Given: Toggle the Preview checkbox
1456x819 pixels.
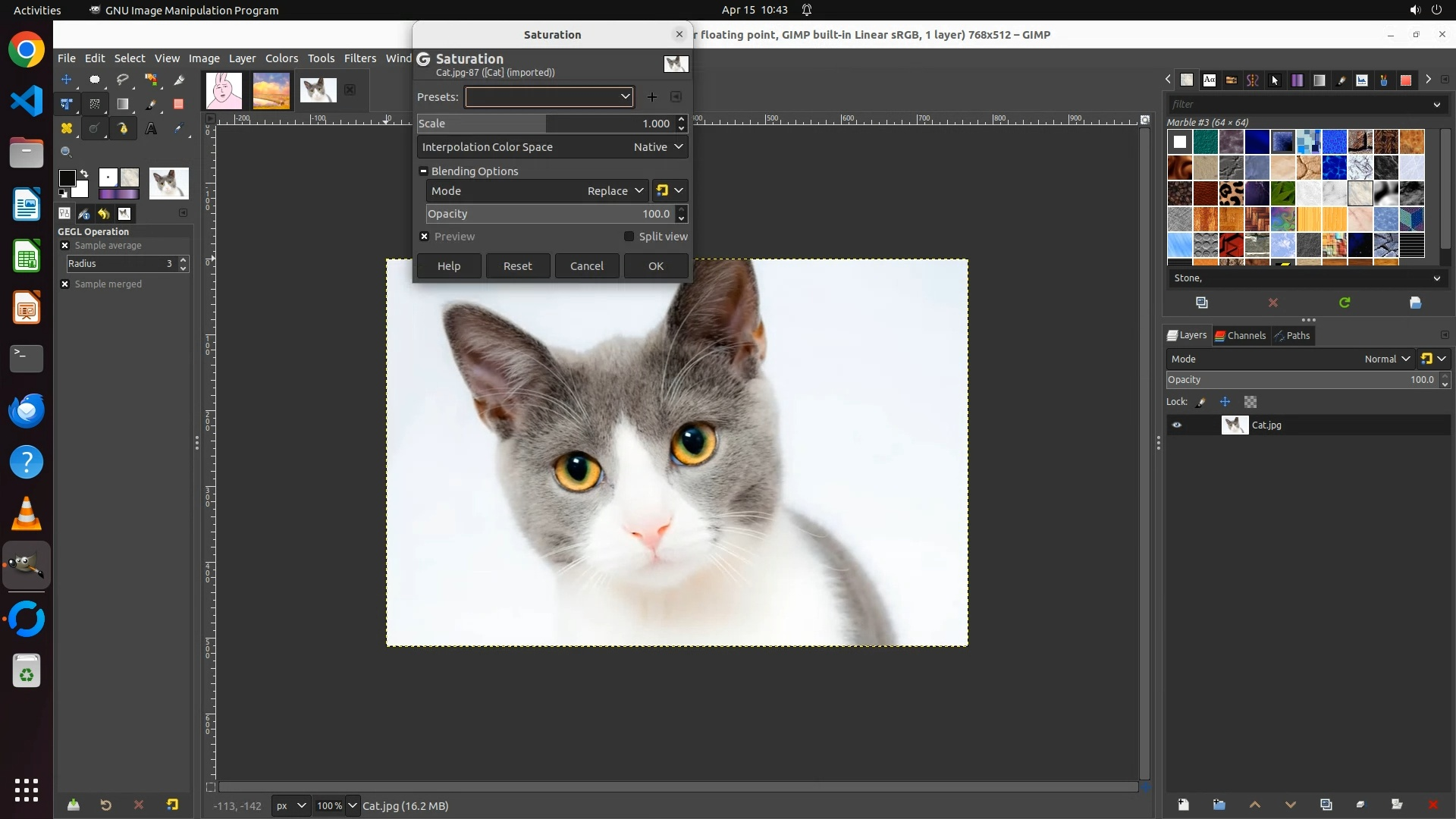Looking at the screenshot, I should pyautogui.click(x=425, y=237).
